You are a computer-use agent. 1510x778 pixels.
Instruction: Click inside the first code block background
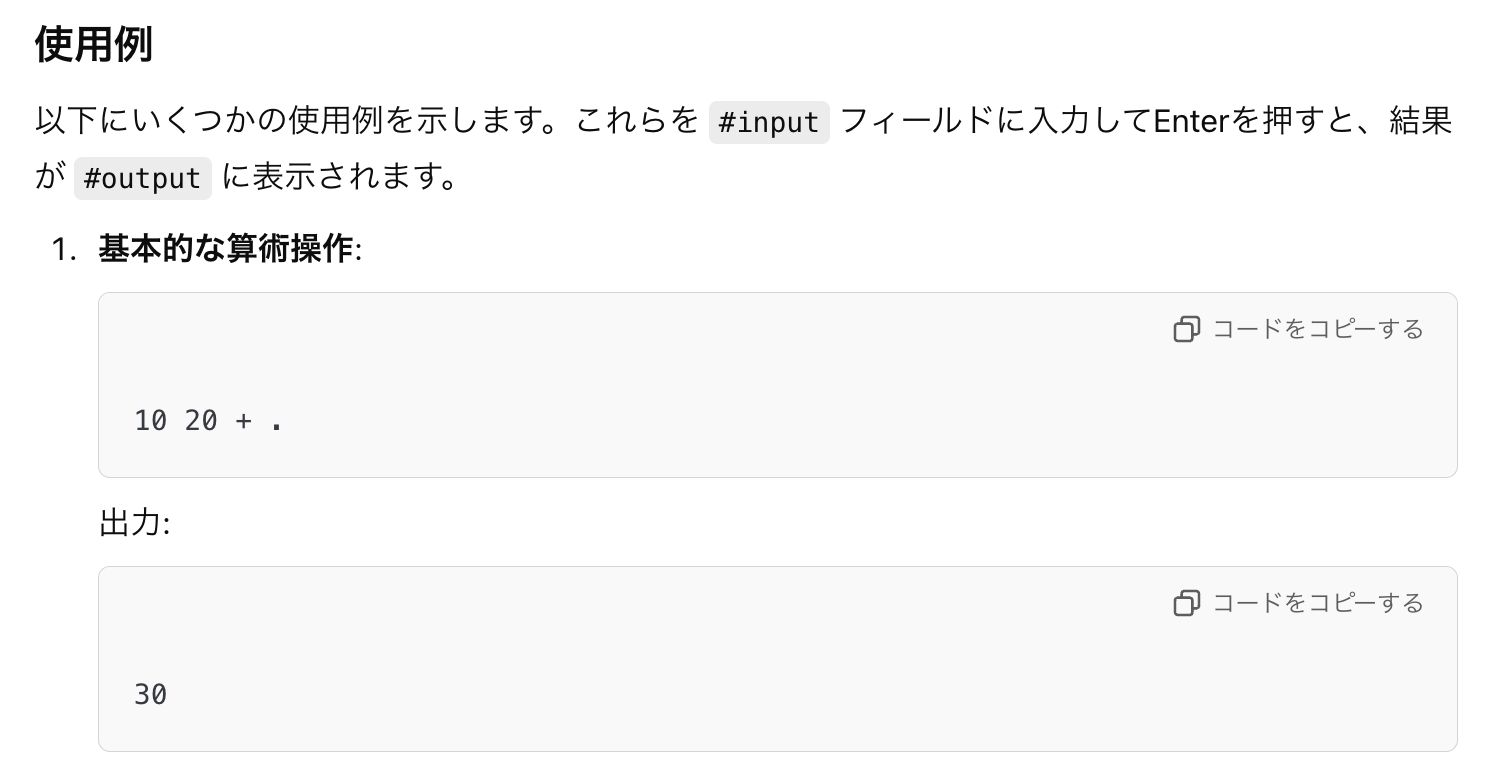[x=700, y=420]
